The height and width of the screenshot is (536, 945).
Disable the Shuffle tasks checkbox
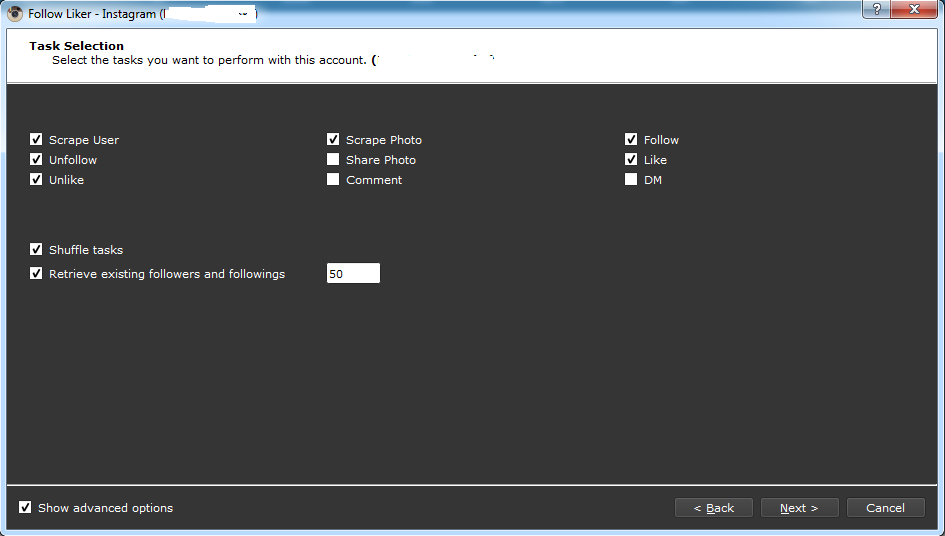coord(36,249)
